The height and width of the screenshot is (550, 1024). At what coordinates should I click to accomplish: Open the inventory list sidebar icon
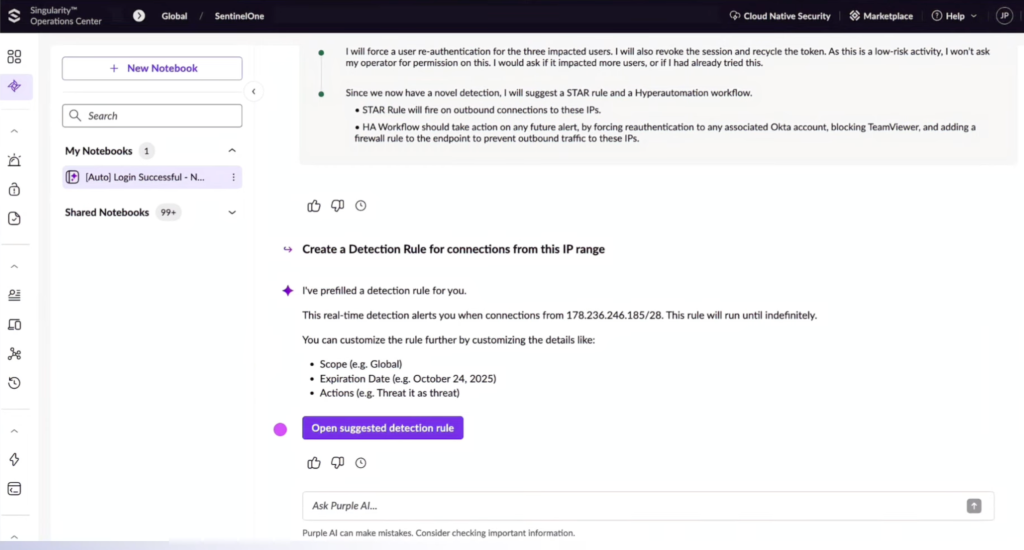pos(14,295)
